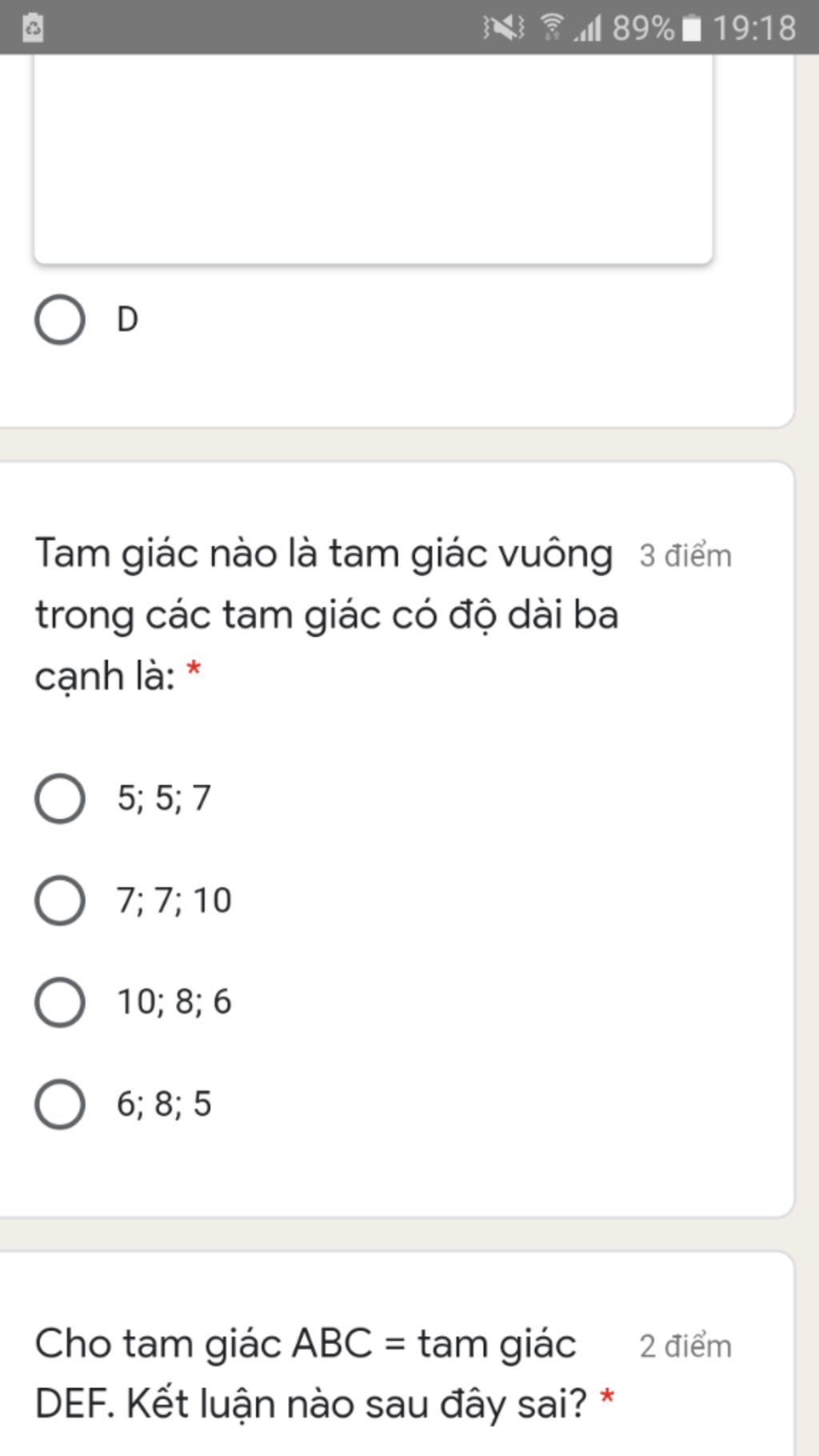Tap the red asterisk after 'đây sai?'
The image size is (819, 1456).
[607, 1398]
